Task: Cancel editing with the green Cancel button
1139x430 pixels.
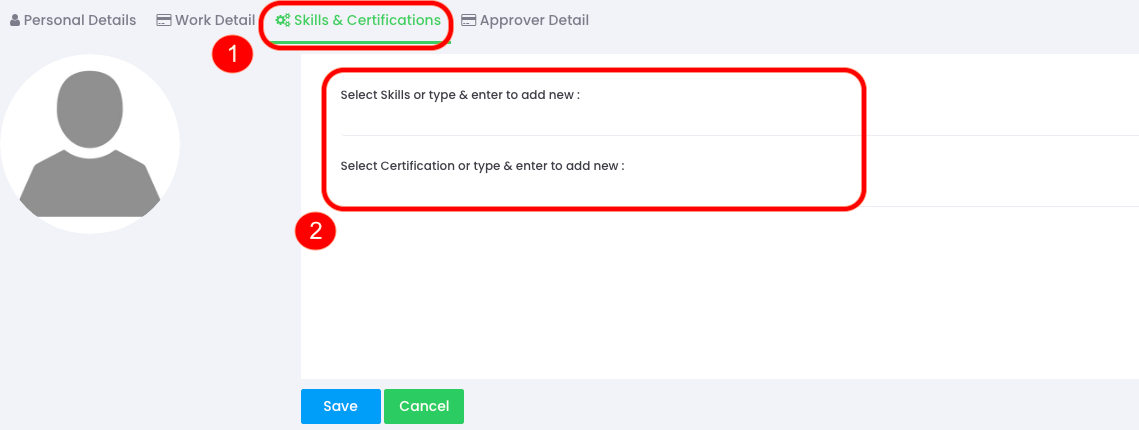Action: (423, 406)
